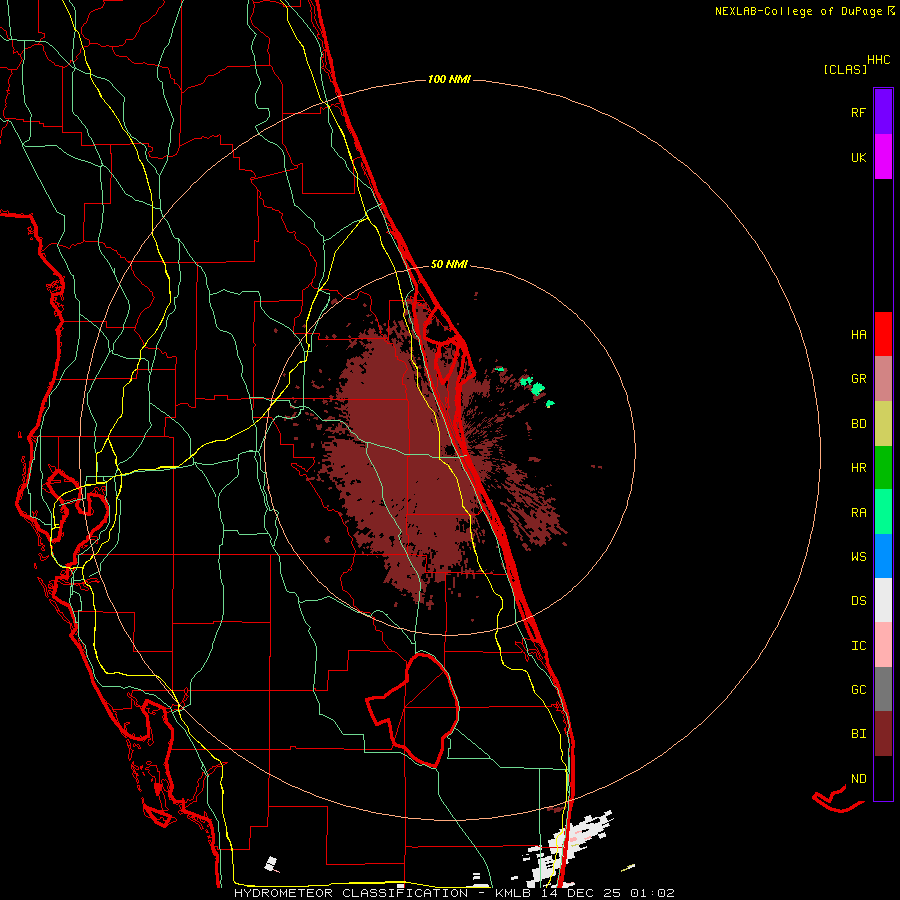
Task: Click the large green rain echo offshore
Action: click(x=537, y=389)
